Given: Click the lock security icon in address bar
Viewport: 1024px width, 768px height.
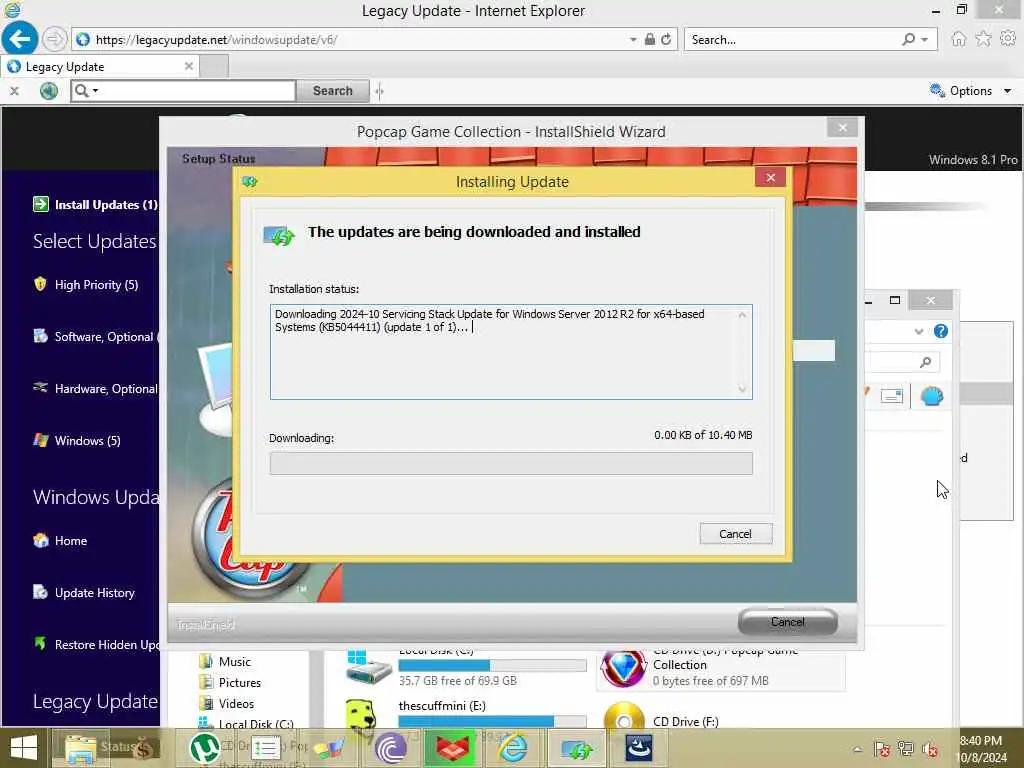Looking at the screenshot, I should 650,39.
